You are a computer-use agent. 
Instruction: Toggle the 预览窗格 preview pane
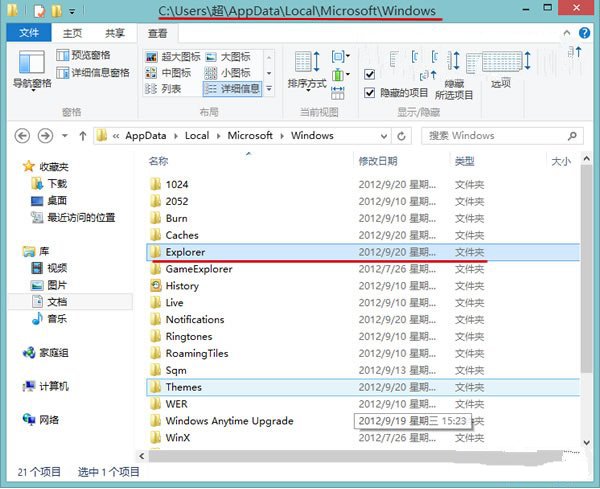[83, 55]
